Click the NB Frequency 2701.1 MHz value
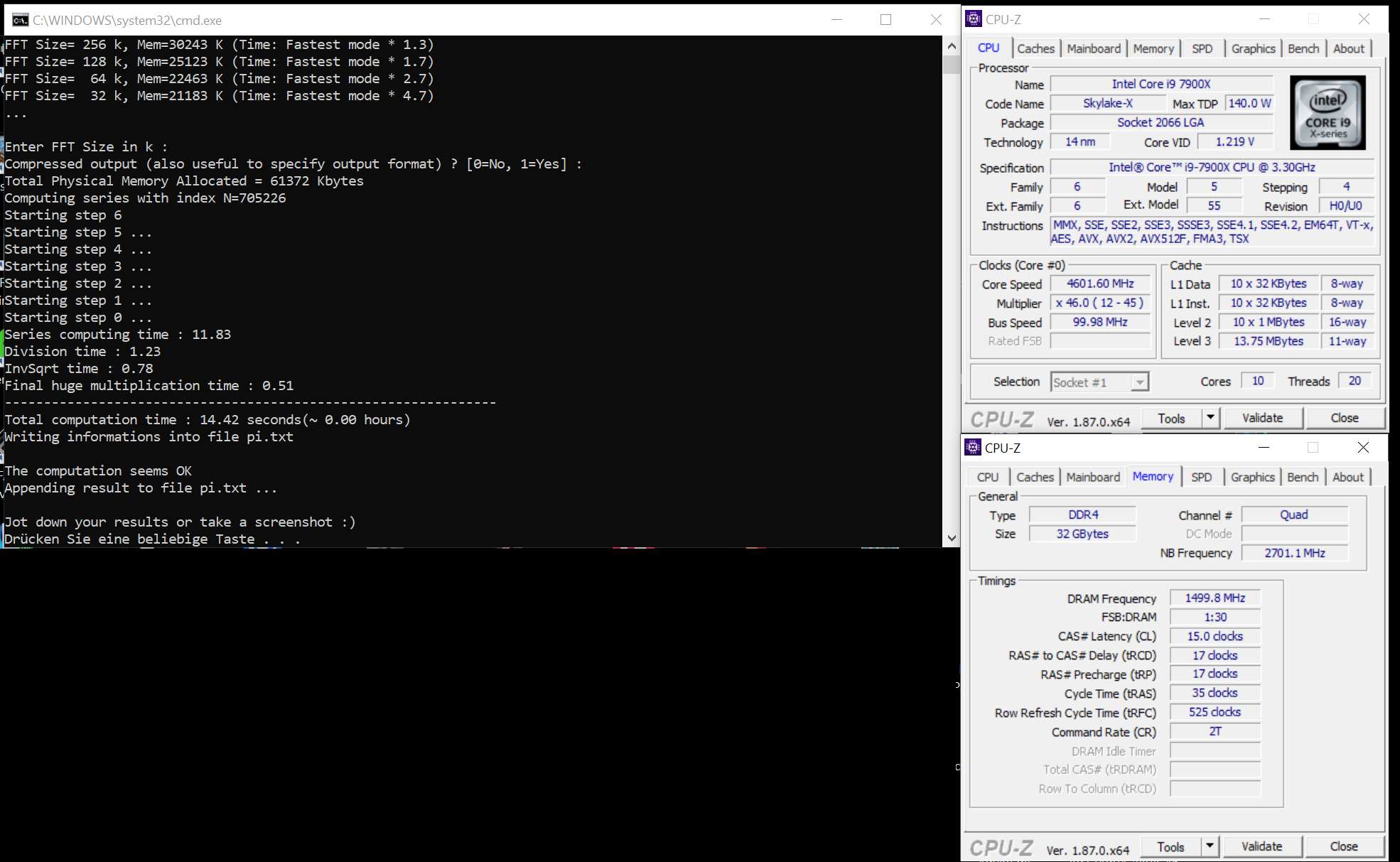Screen dimensions: 1400x862 (x=1295, y=553)
